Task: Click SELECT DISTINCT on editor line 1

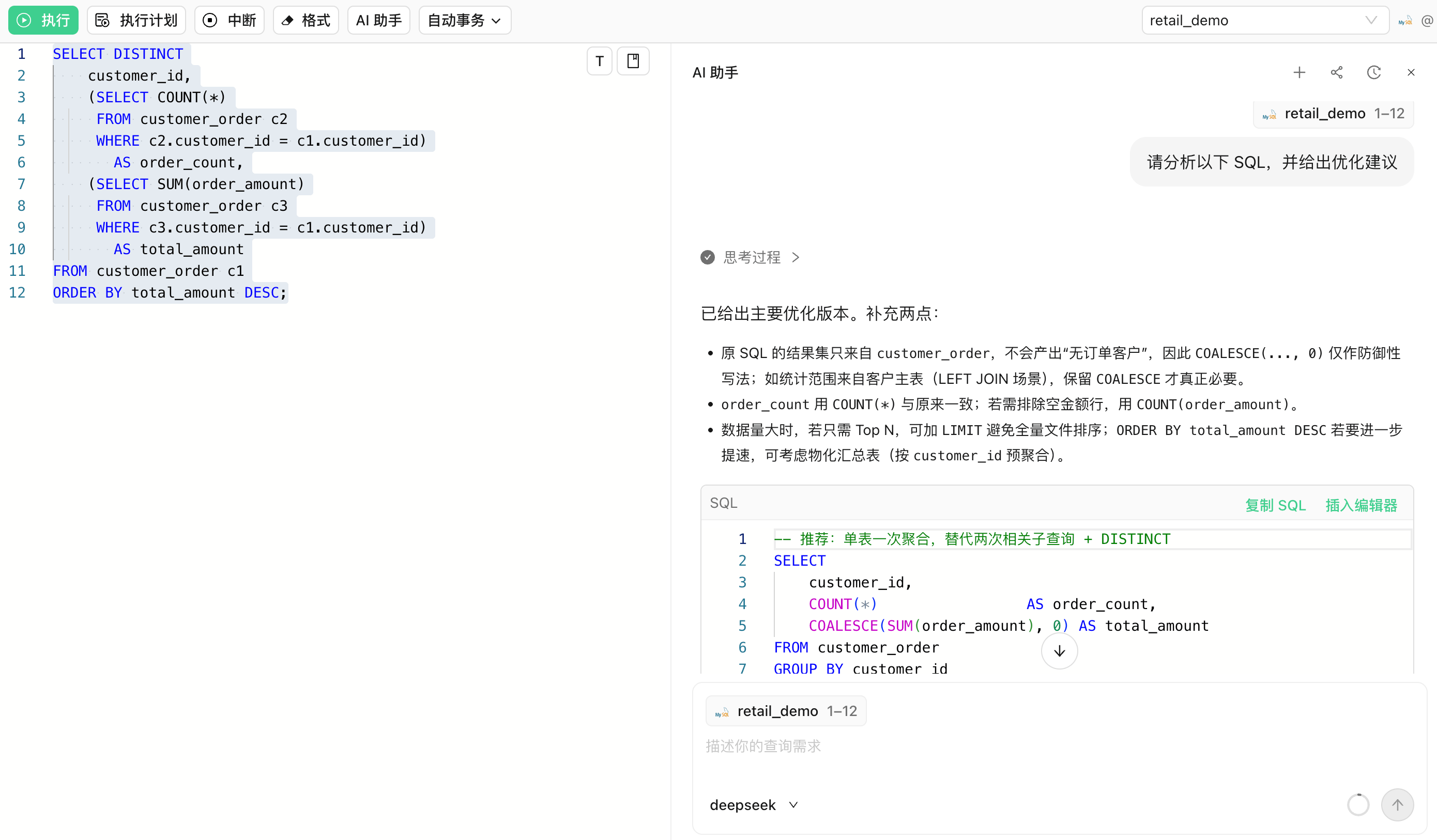Action: [117, 54]
